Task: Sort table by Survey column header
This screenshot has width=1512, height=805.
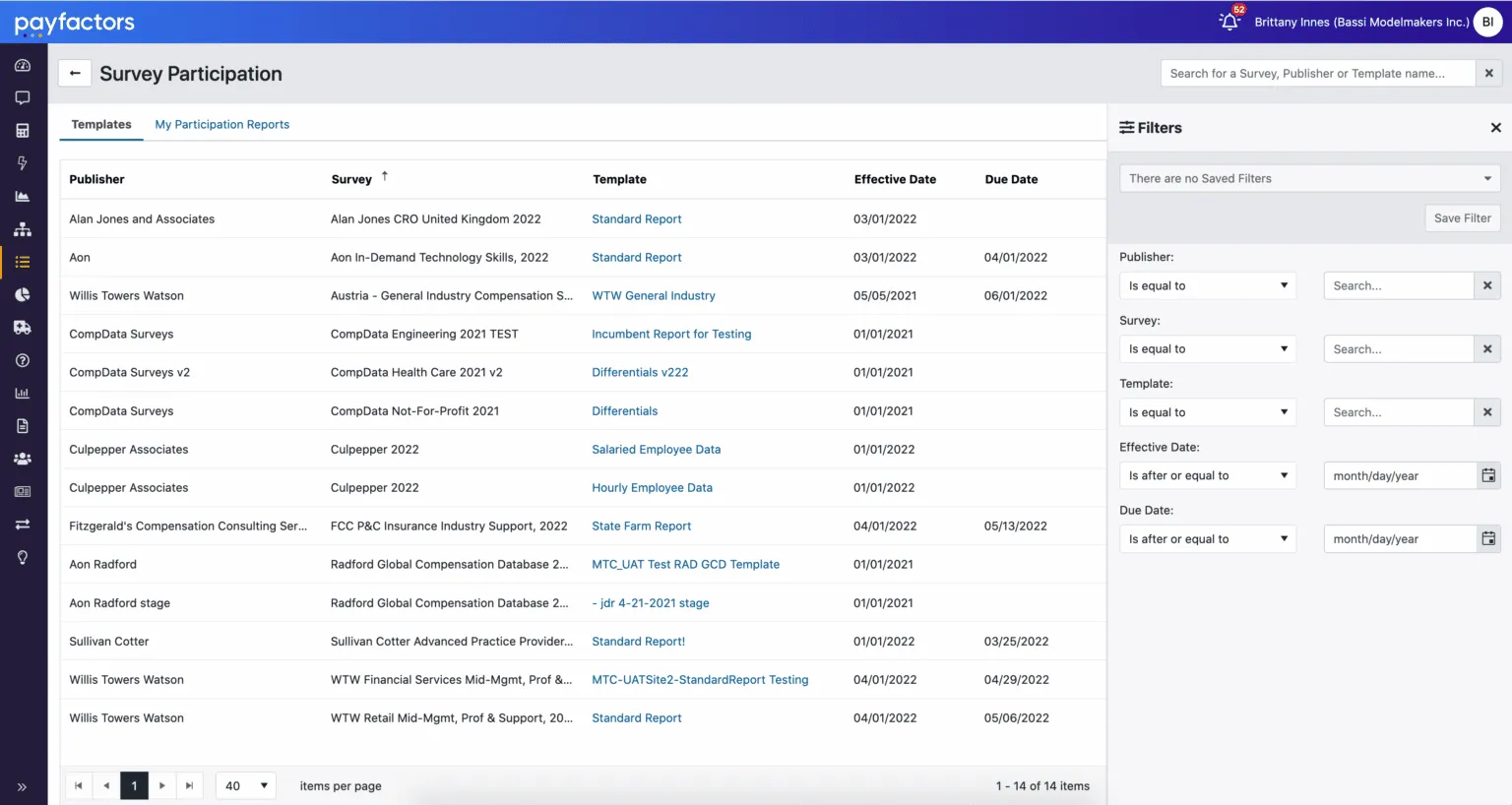Action: pyautogui.click(x=351, y=179)
